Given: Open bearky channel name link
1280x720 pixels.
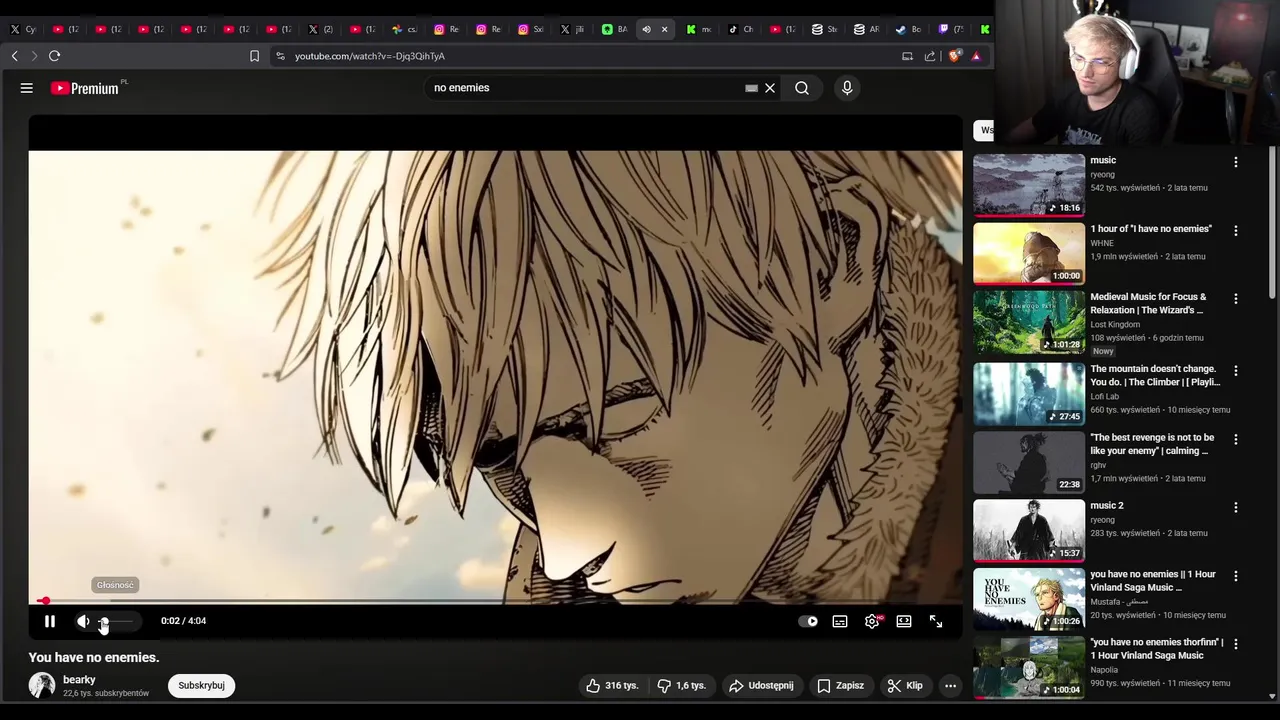Looking at the screenshot, I should (79, 679).
